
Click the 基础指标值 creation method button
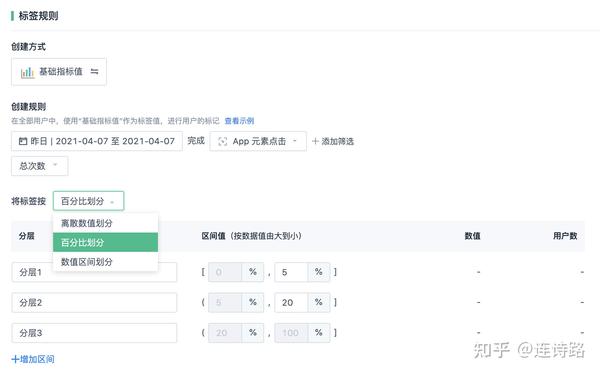pyautogui.click(x=59, y=72)
